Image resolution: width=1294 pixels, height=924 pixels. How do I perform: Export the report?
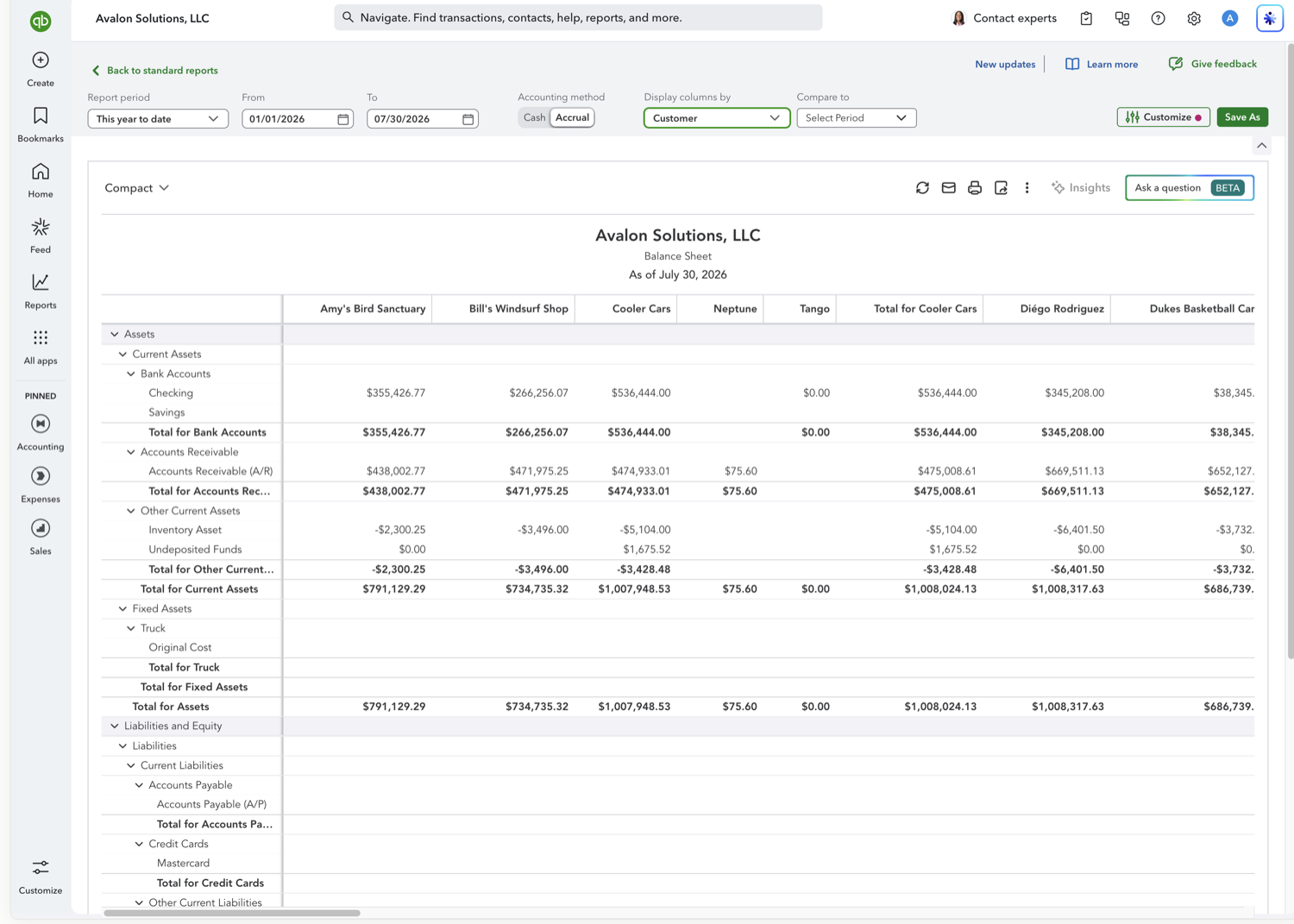(x=1001, y=188)
